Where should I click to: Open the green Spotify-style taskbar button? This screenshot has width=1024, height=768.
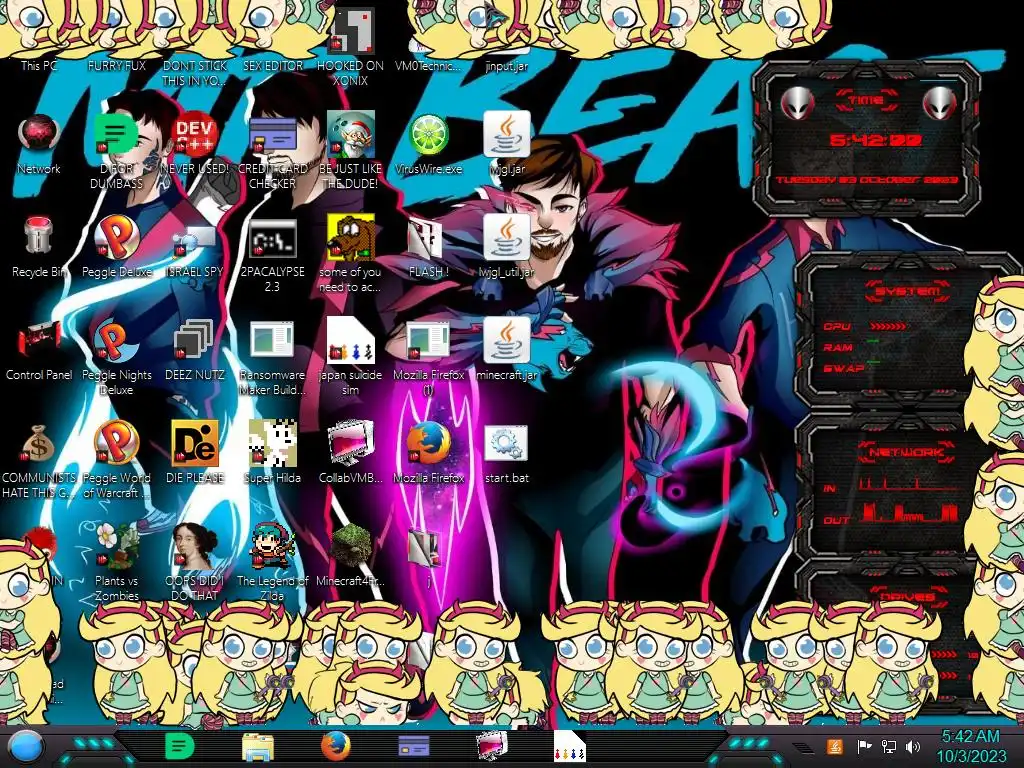(180, 746)
